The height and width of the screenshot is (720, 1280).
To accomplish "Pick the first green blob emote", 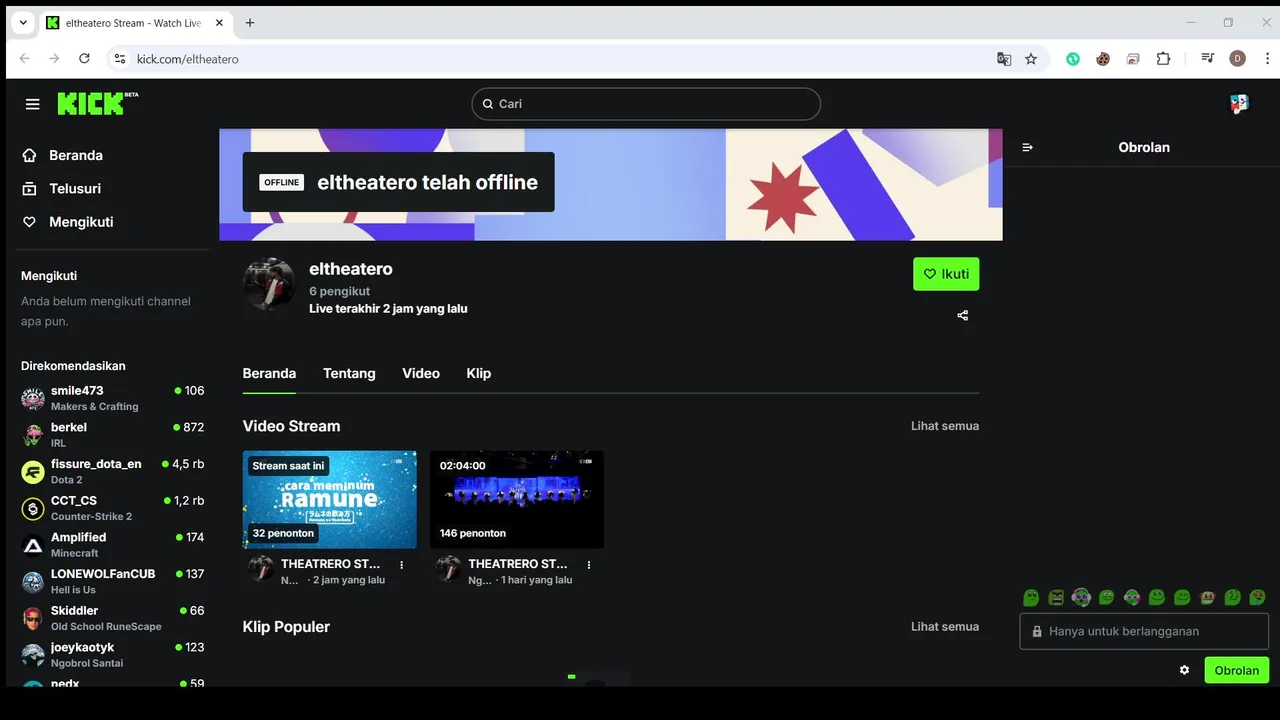I will [1031, 597].
